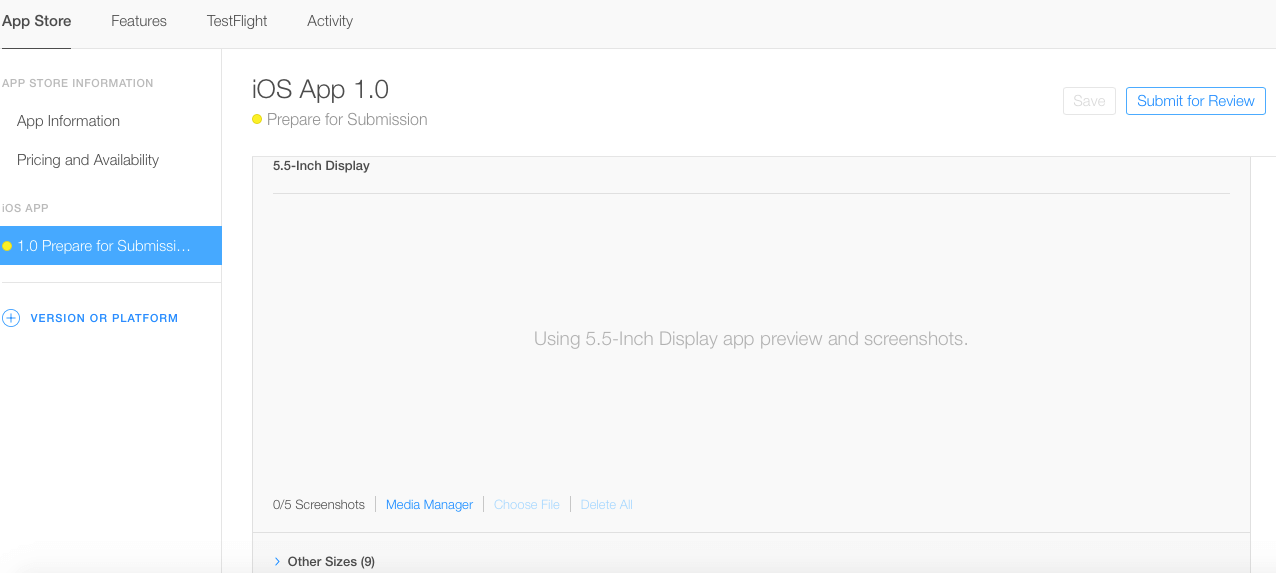
Task: Select 1.0 Prepare for Submission version
Action: [111, 246]
